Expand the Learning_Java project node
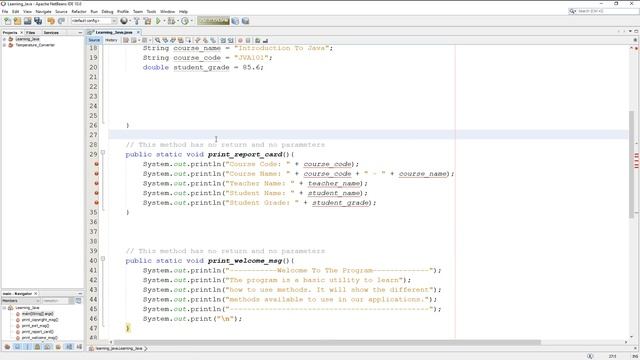This screenshot has height=360, width=640. coord(4,39)
